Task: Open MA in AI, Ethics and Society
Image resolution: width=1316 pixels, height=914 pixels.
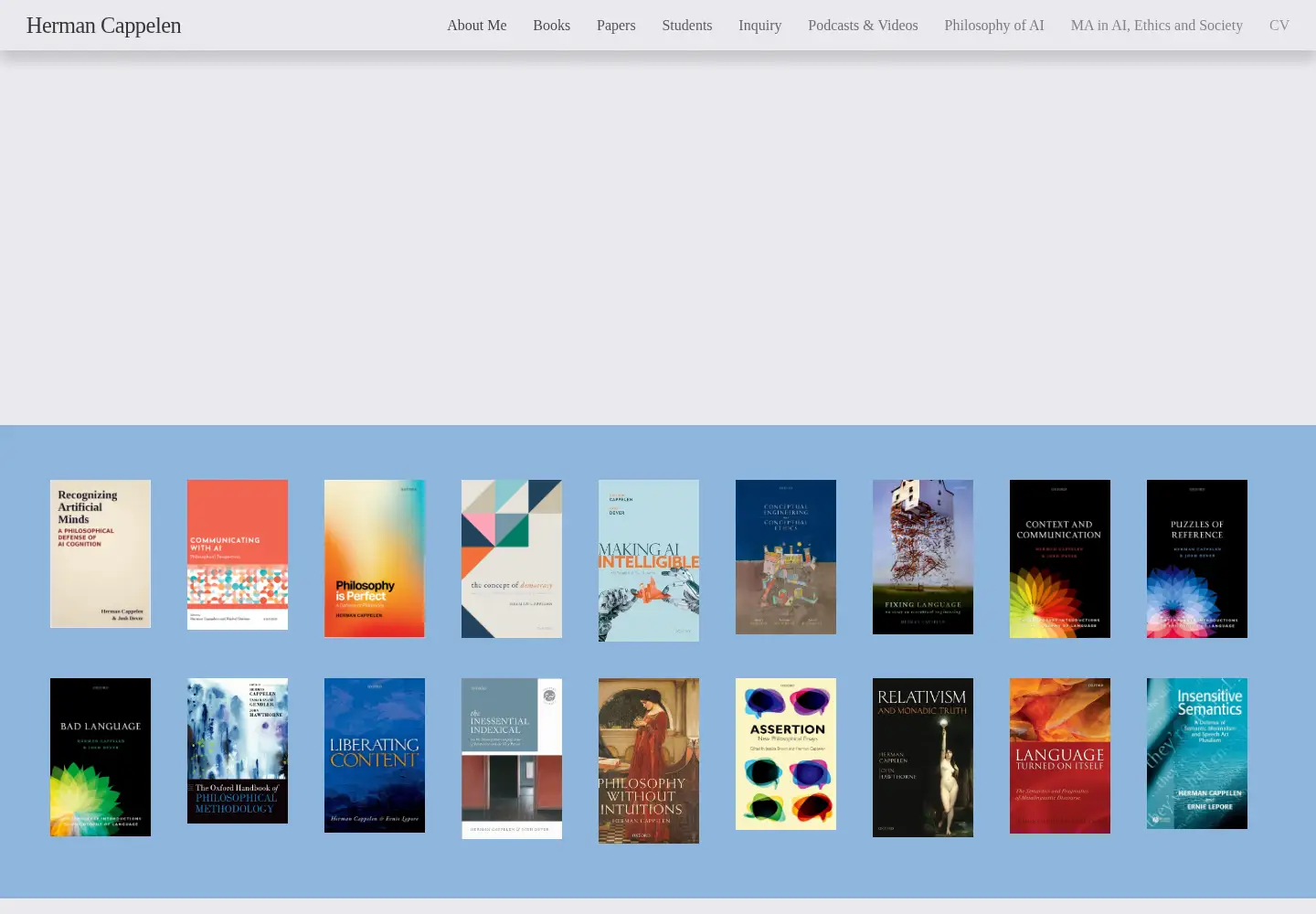Action: tap(1157, 26)
